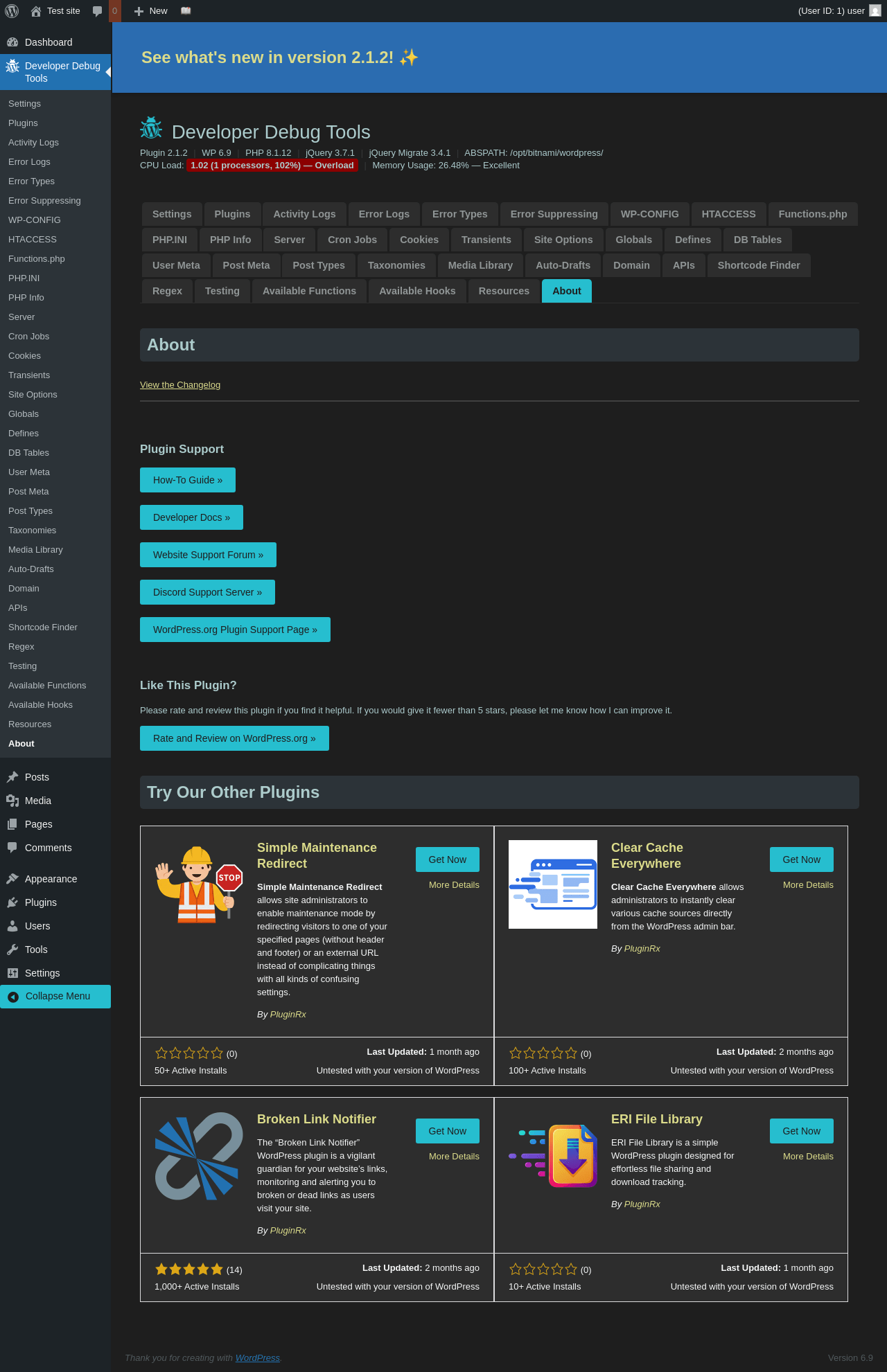Click the red CPU Load Overload status
Image resolution: width=887 pixels, height=1372 pixels.
(272, 166)
